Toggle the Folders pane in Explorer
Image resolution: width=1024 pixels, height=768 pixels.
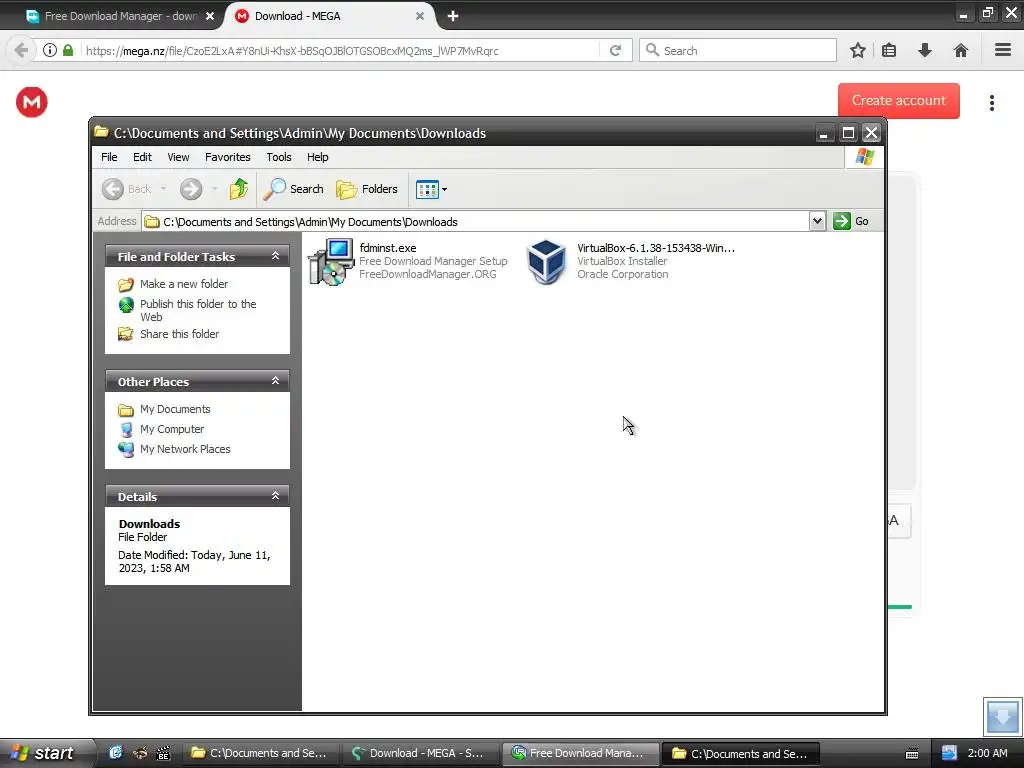coord(366,189)
